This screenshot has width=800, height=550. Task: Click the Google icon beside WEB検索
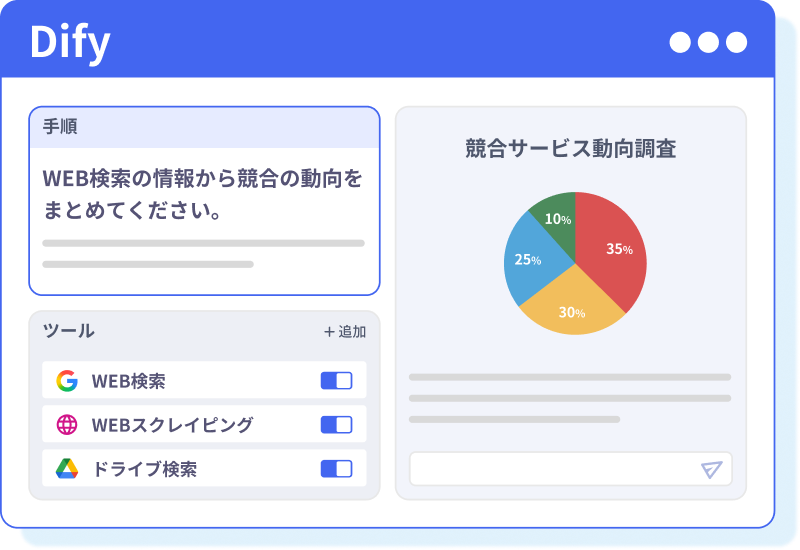(x=67, y=381)
